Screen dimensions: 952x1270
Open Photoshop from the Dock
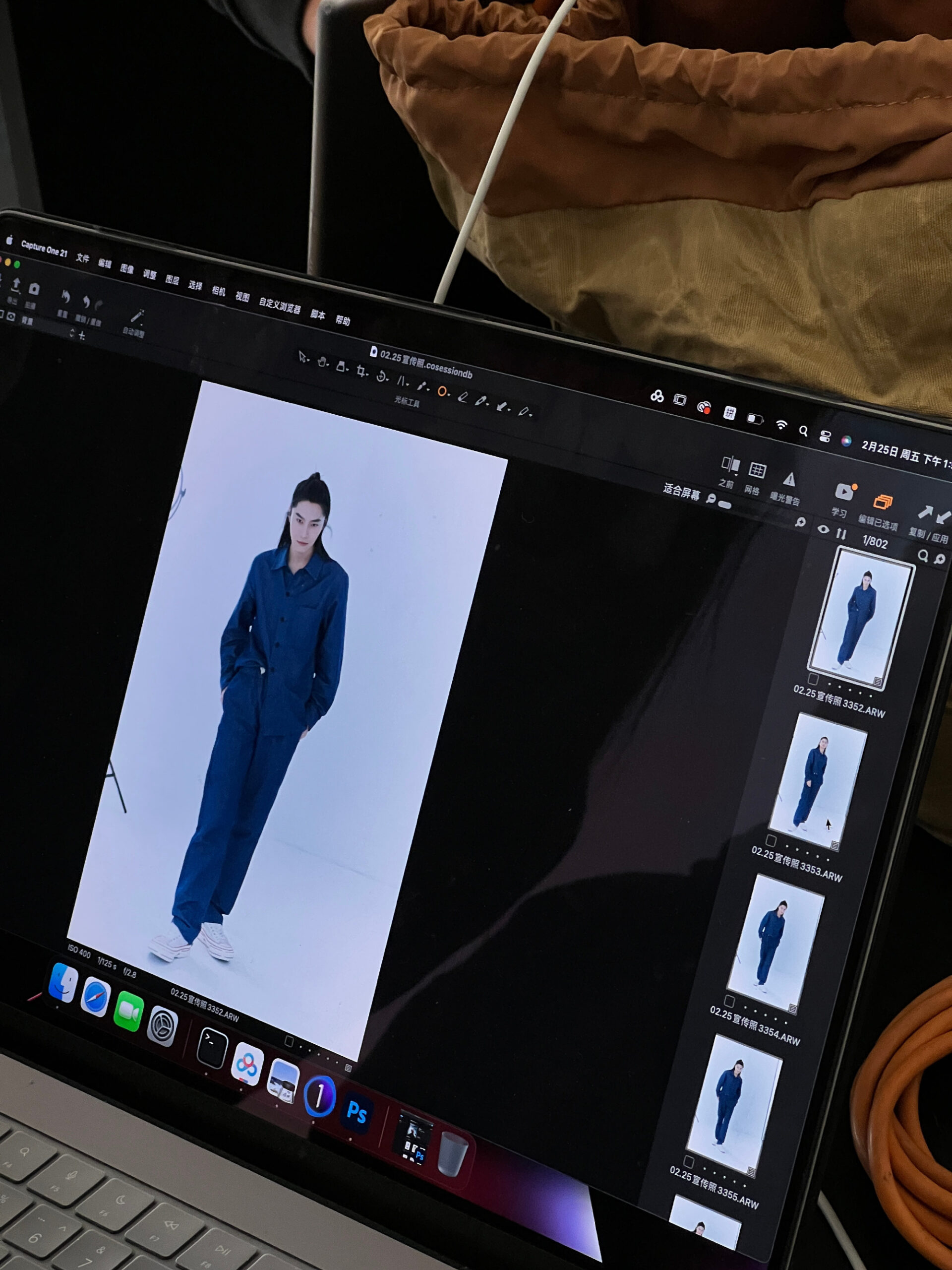click(357, 1114)
